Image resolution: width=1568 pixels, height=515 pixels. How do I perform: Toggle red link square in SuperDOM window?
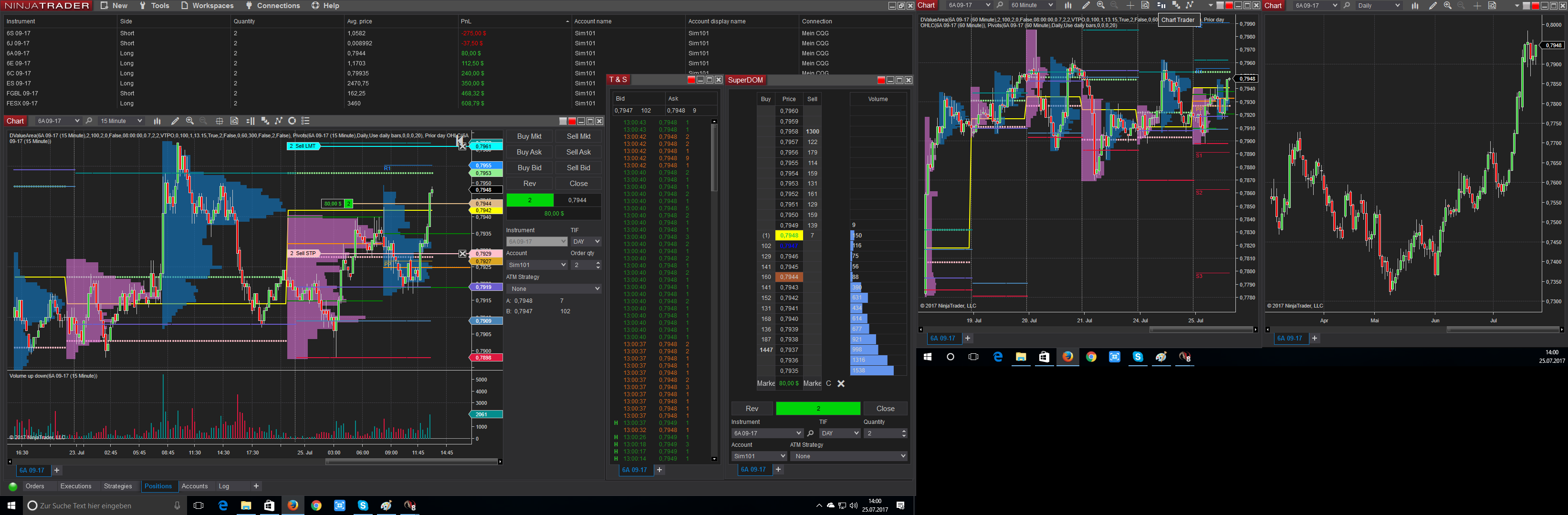tap(881, 80)
